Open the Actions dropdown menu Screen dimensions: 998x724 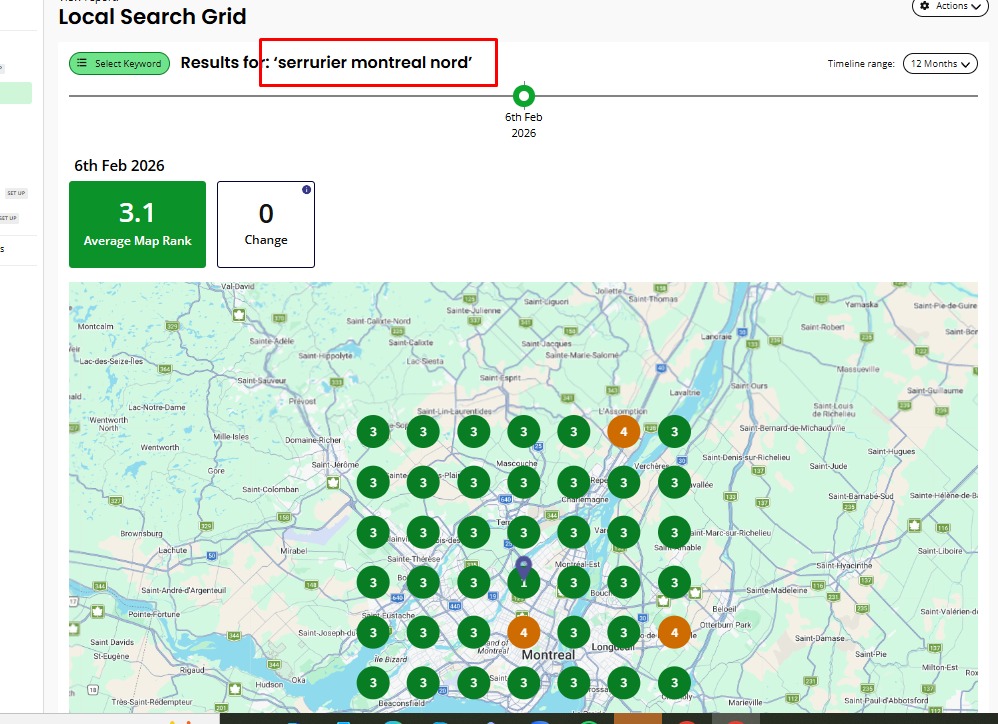point(950,6)
